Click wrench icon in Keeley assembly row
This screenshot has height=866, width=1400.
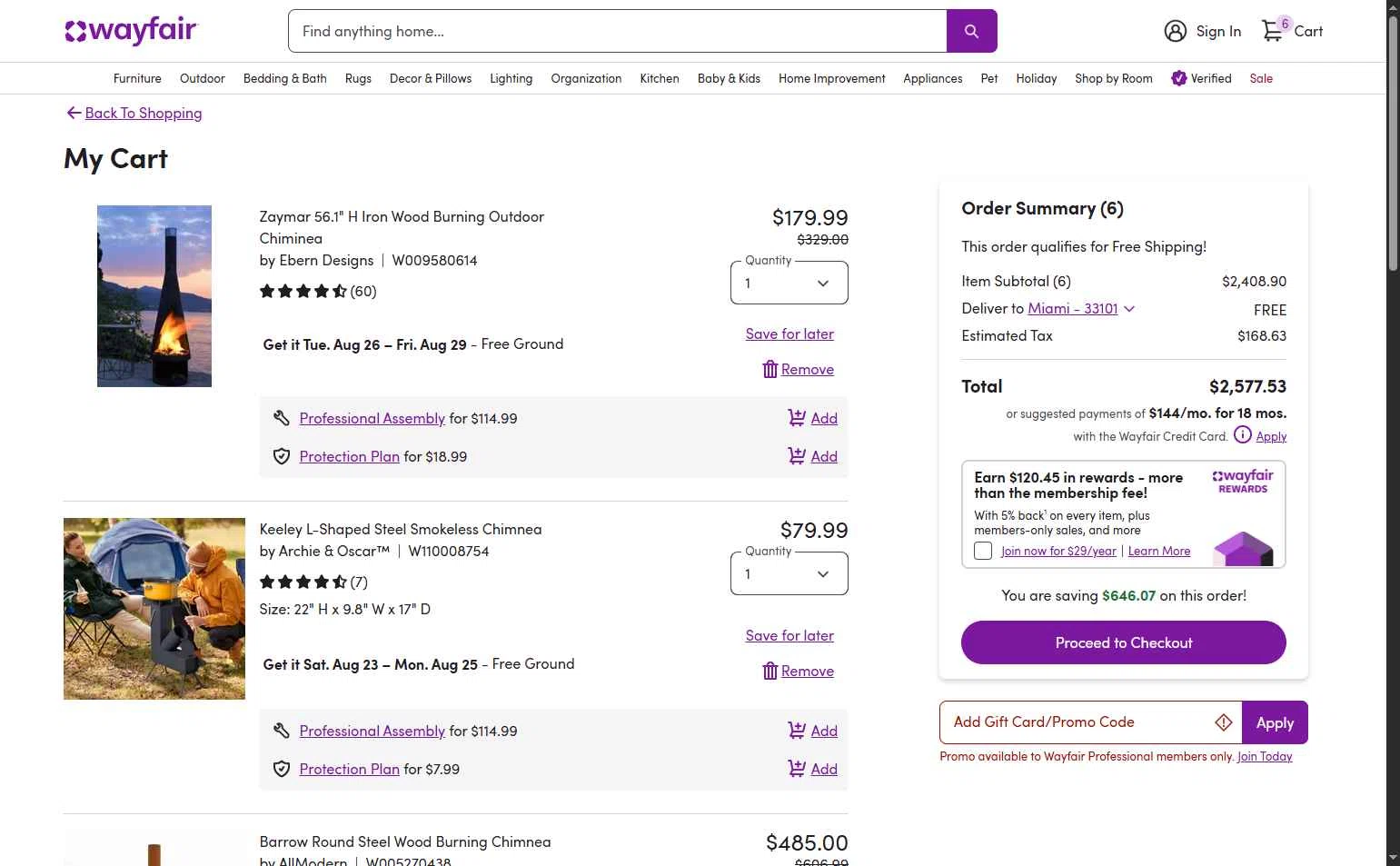pos(282,731)
